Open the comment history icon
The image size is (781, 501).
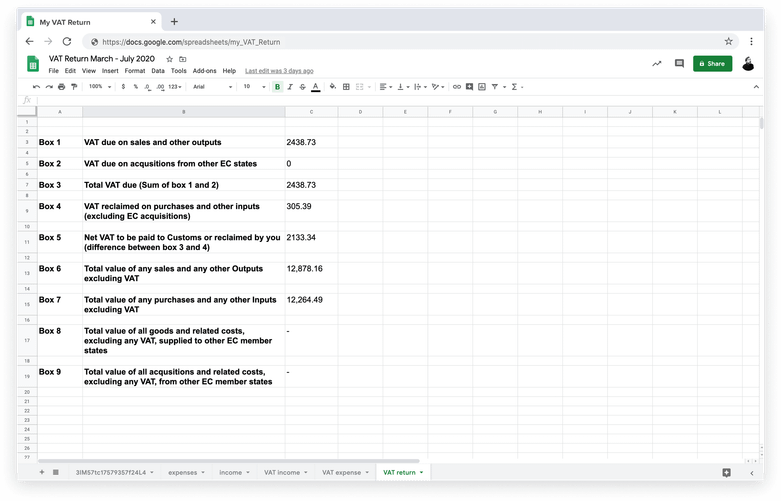click(679, 63)
